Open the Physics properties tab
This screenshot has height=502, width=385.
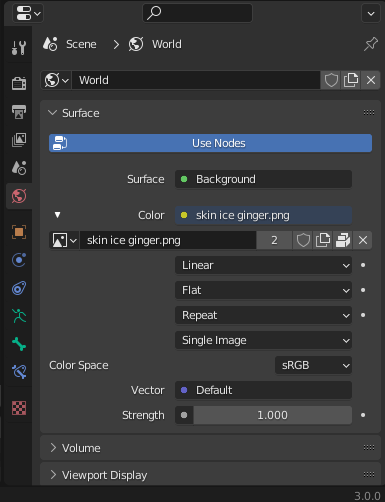pyautogui.click(x=19, y=260)
